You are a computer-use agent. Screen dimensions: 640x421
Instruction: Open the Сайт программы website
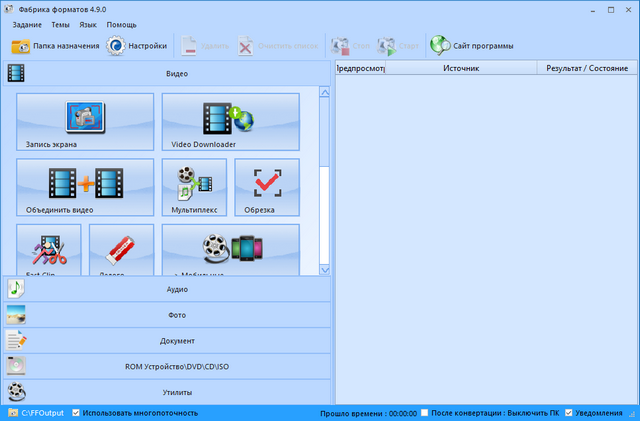[472, 45]
